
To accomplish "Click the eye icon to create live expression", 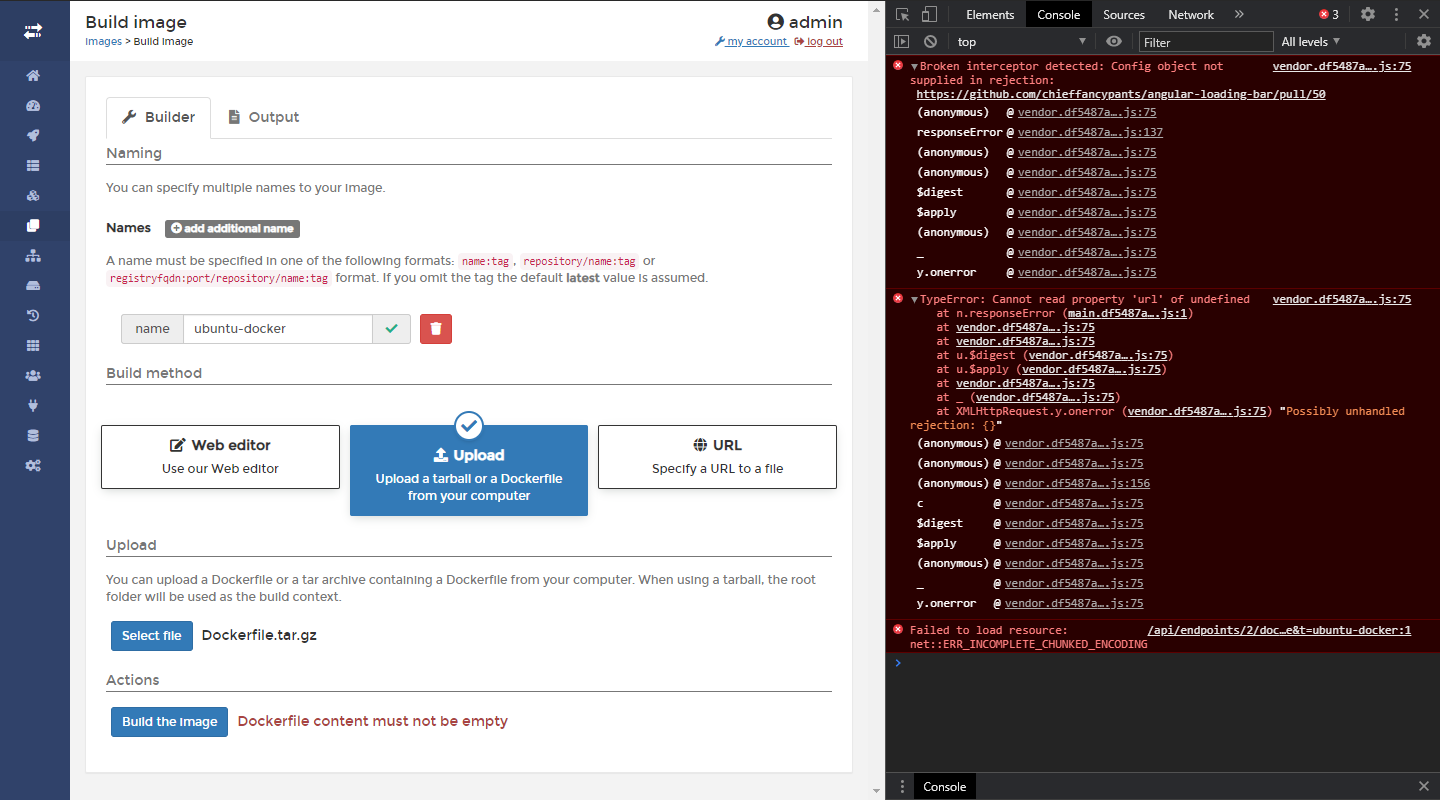I will pyautogui.click(x=1113, y=41).
